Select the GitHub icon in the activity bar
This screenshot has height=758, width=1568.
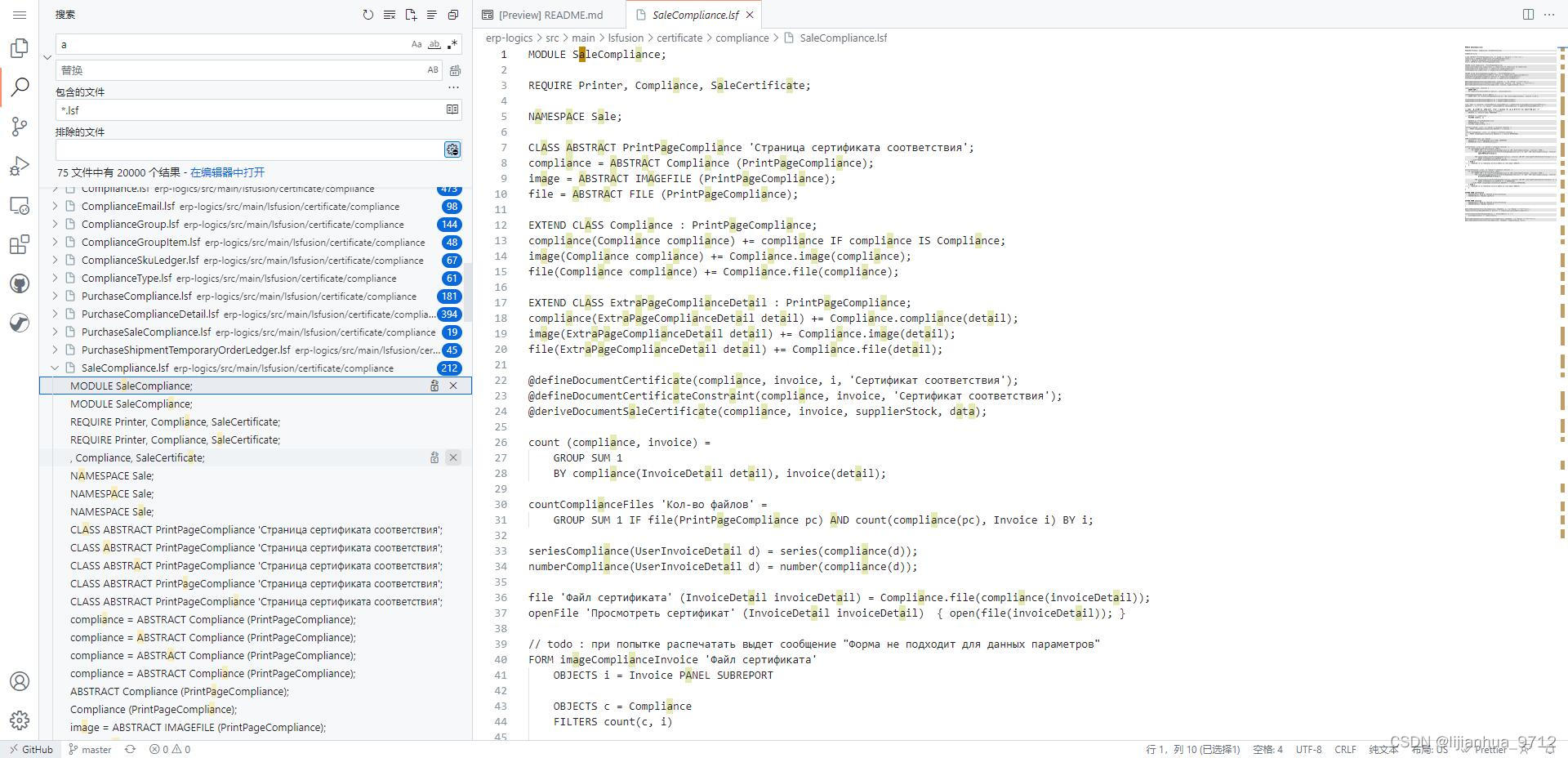(20, 283)
